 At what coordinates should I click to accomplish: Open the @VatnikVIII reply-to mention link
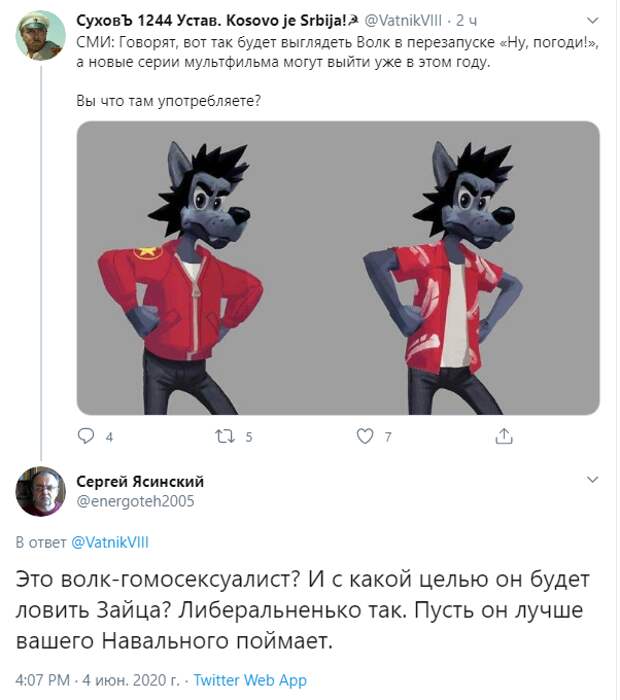[110, 542]
